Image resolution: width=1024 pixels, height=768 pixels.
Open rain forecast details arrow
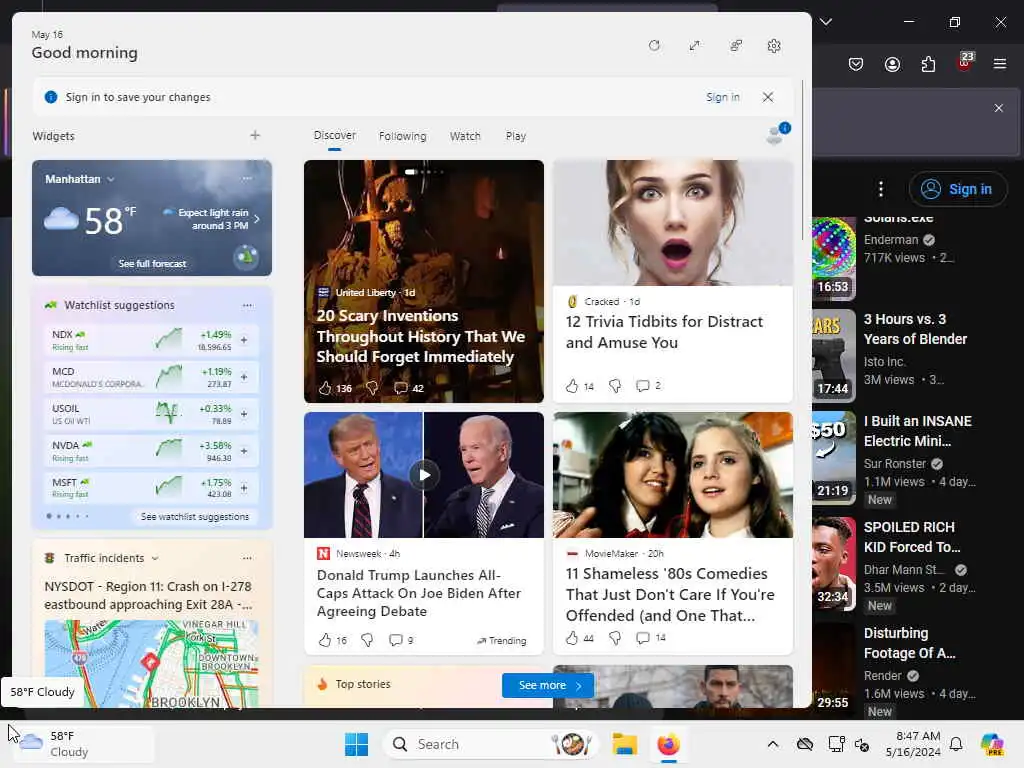point(257,219)
